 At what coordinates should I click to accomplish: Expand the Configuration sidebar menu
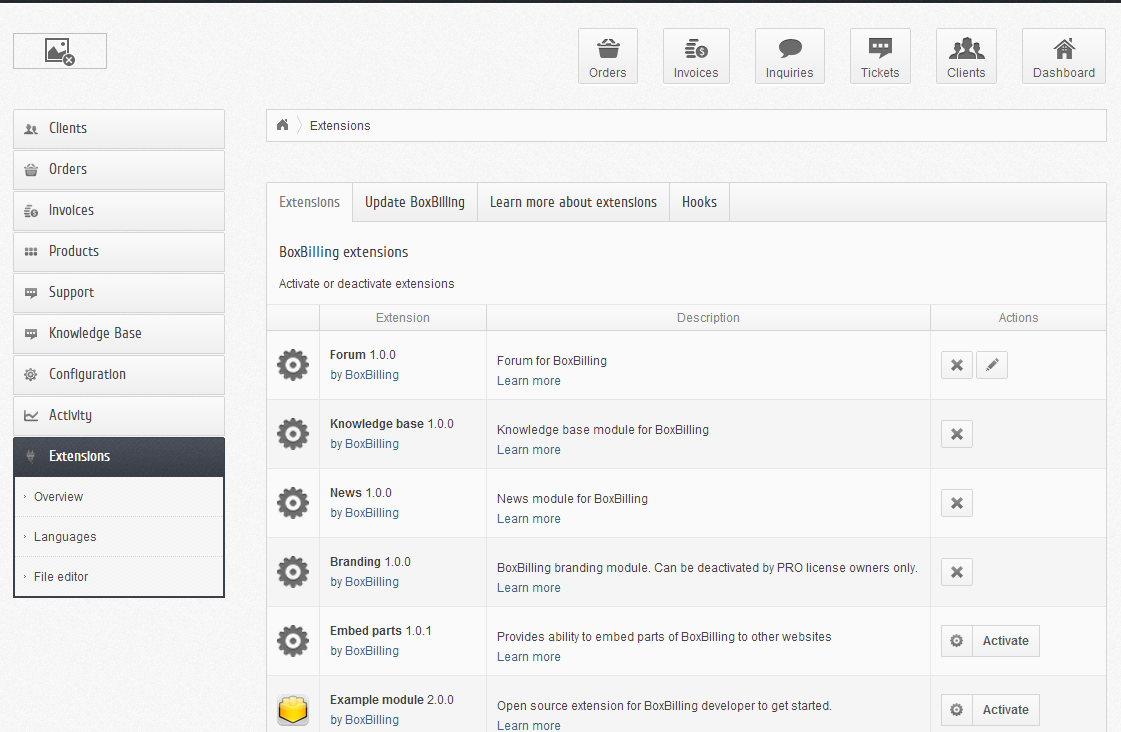(118, 375)
